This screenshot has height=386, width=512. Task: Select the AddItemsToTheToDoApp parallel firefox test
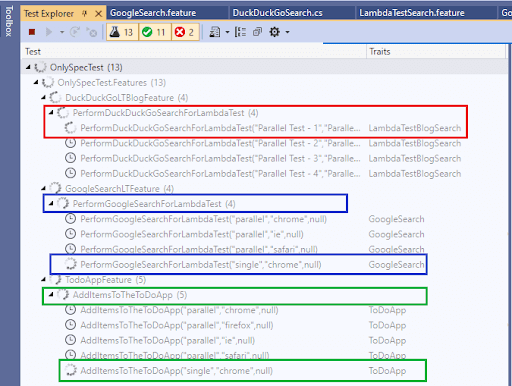(x=264, y=325)
